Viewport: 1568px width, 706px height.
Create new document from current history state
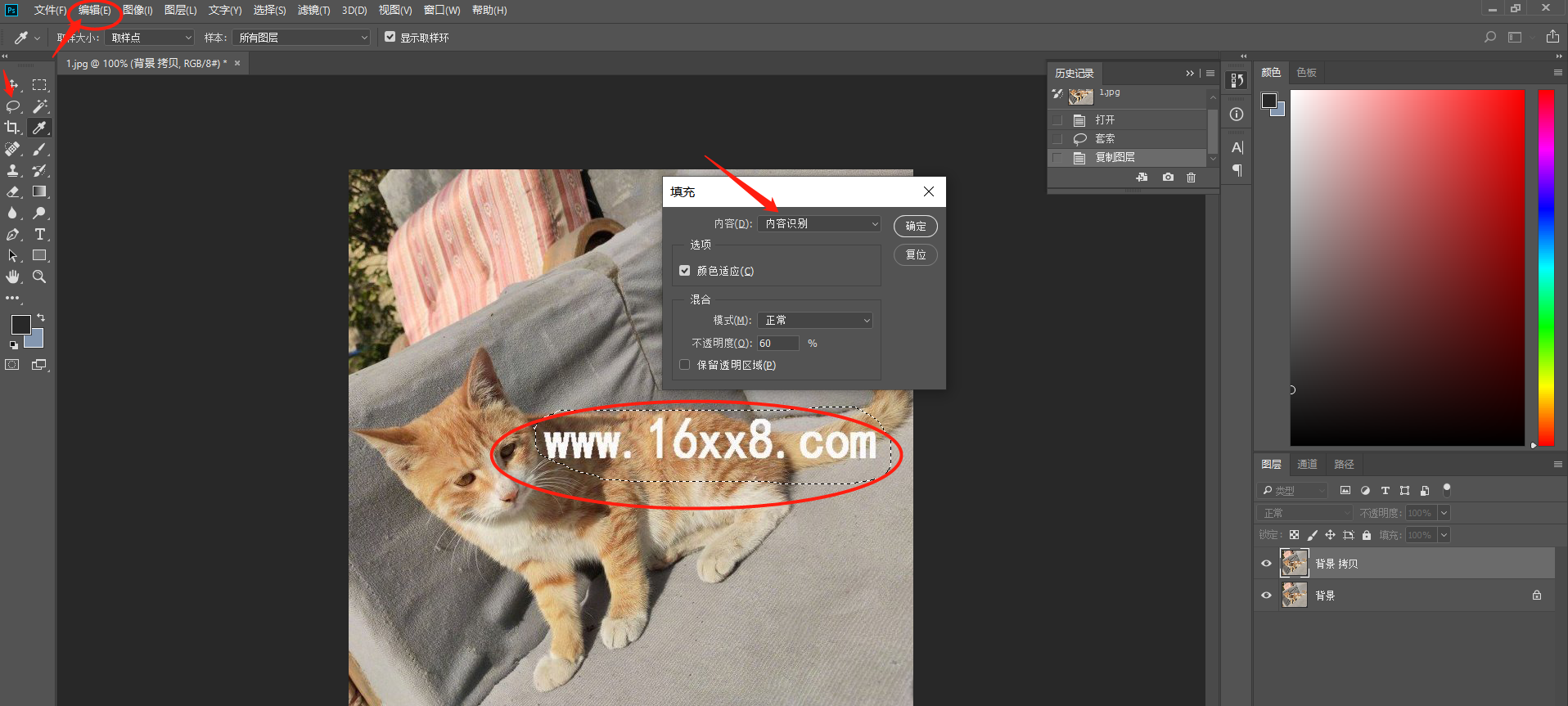[x=1142, y=178]
